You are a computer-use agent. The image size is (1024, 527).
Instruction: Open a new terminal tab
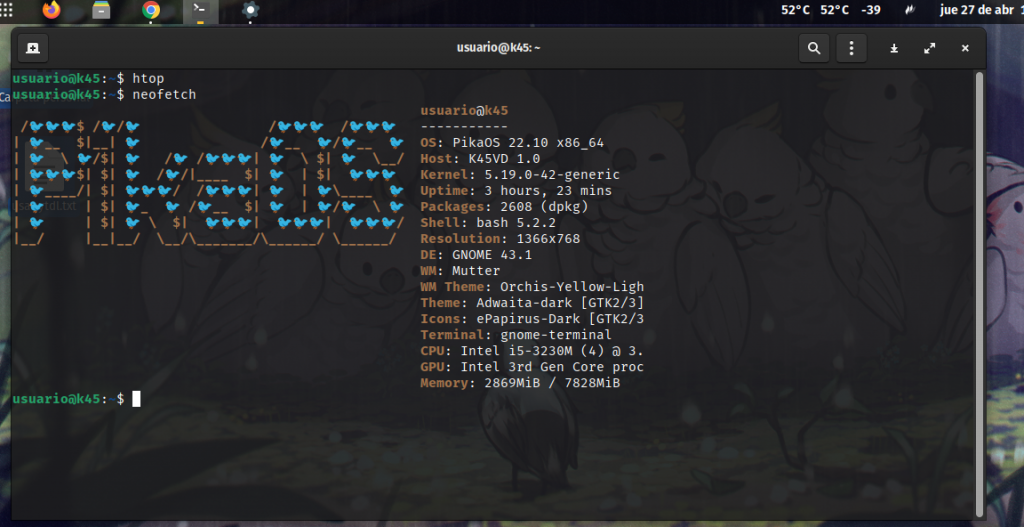pyautogui.click(x=33, y=48)
